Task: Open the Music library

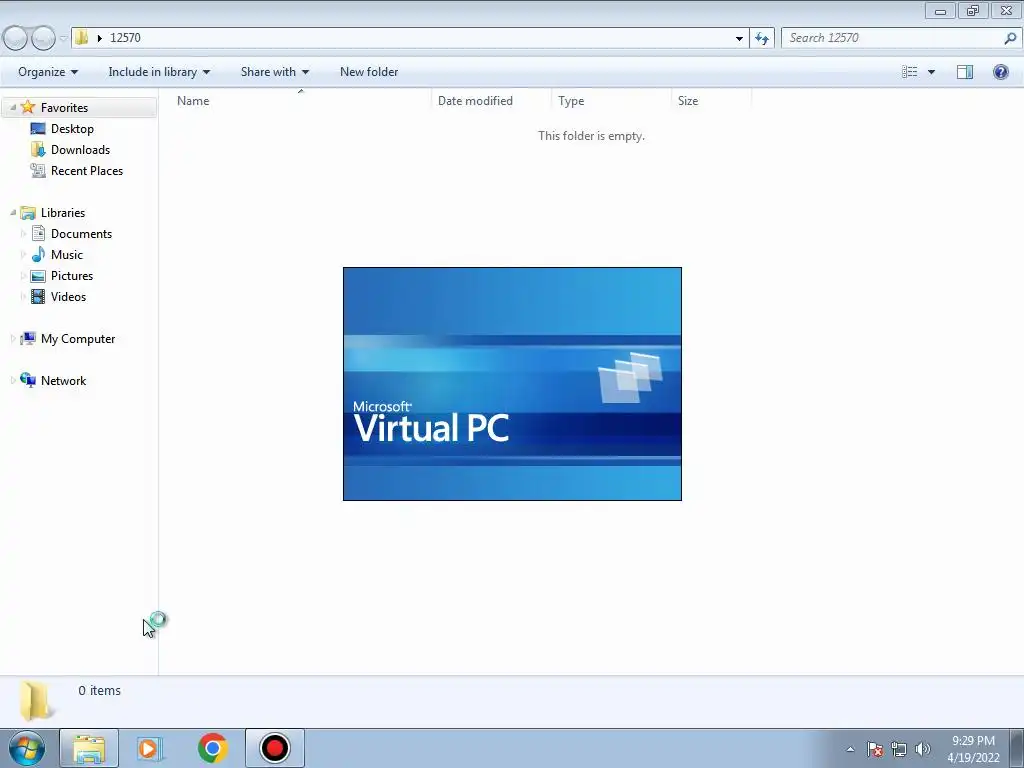Action: 67,255
